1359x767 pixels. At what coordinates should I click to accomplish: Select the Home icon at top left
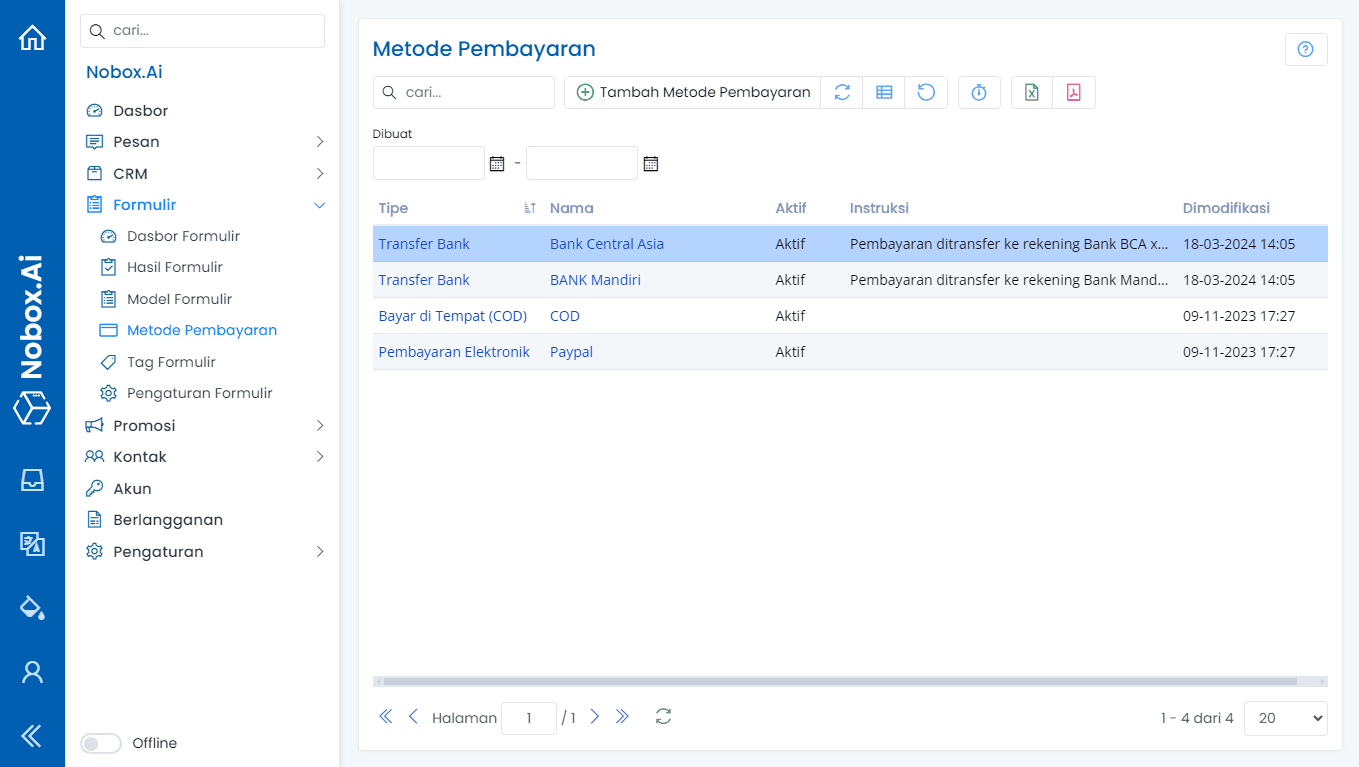pyautogui.click(x=32, y=36)
